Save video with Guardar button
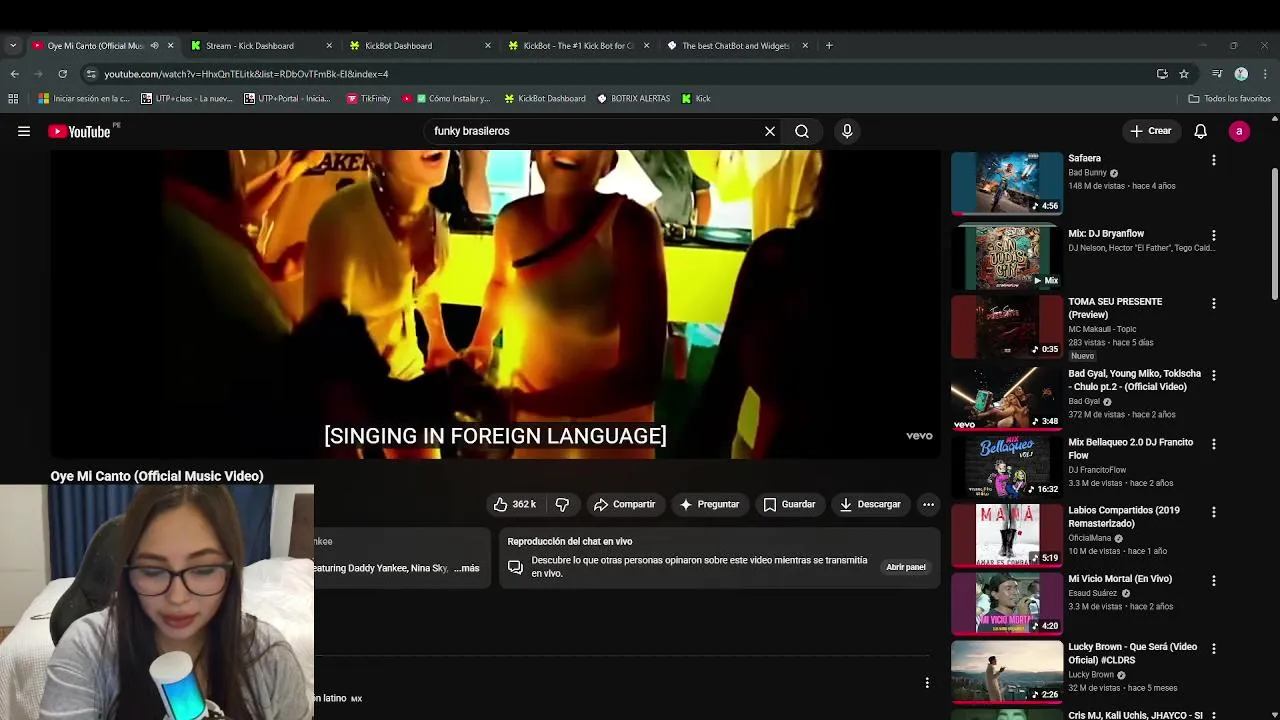 click(789, 504)
